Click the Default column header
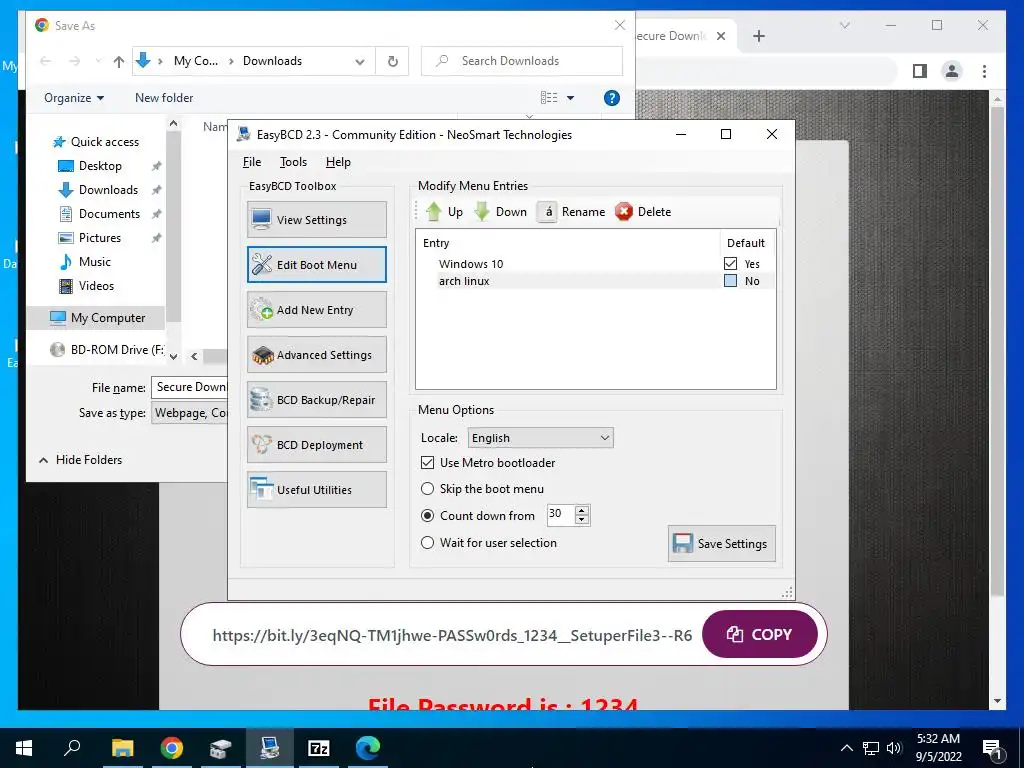Screen dimensions: 1024x768 746,243
